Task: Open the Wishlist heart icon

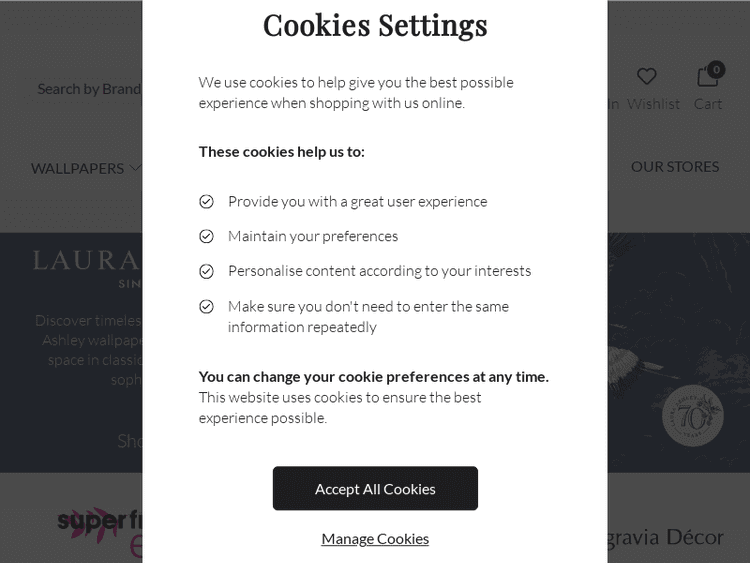Action: click(x=647, y=77)
